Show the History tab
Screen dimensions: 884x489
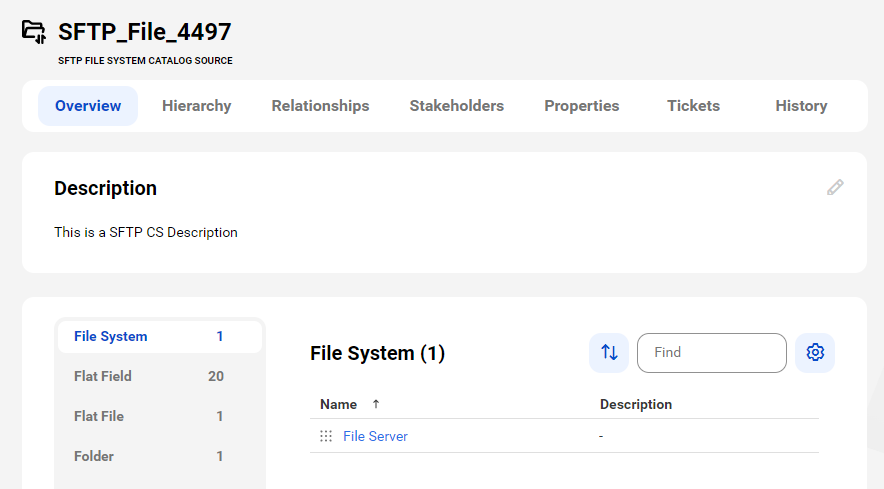(x=801, y=106)
